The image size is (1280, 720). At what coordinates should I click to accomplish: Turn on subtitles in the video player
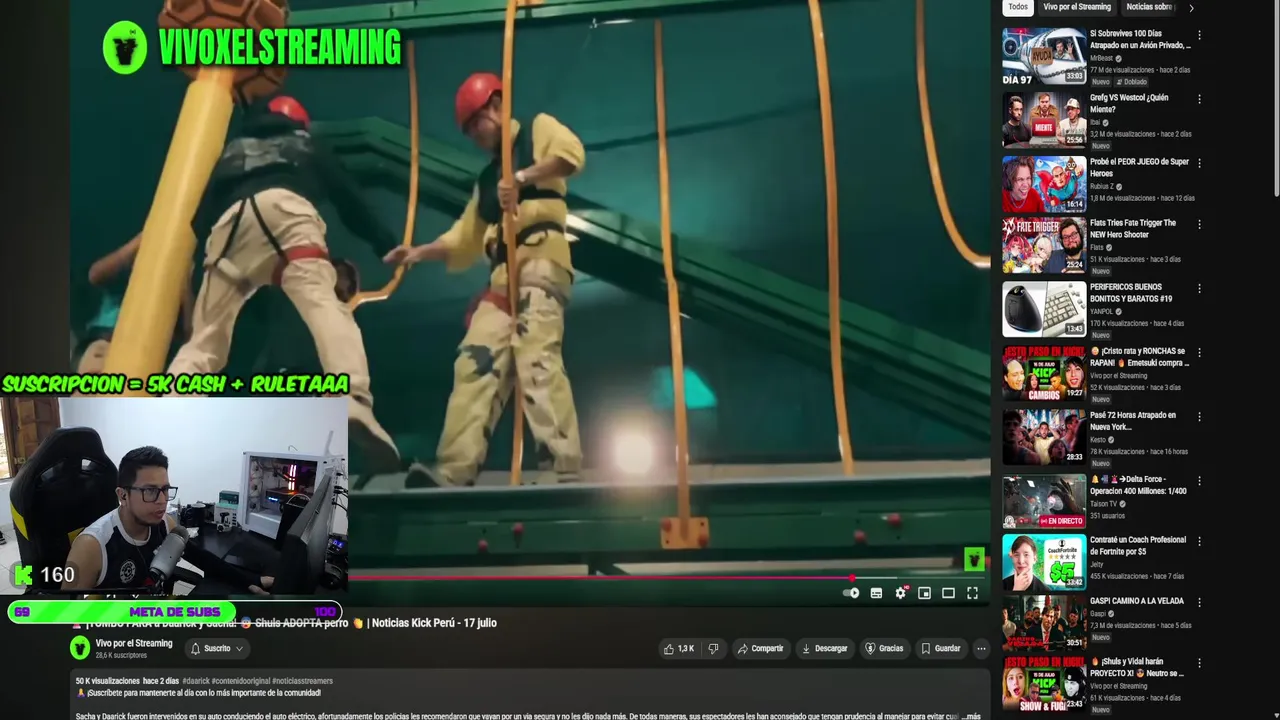[876, 593]
